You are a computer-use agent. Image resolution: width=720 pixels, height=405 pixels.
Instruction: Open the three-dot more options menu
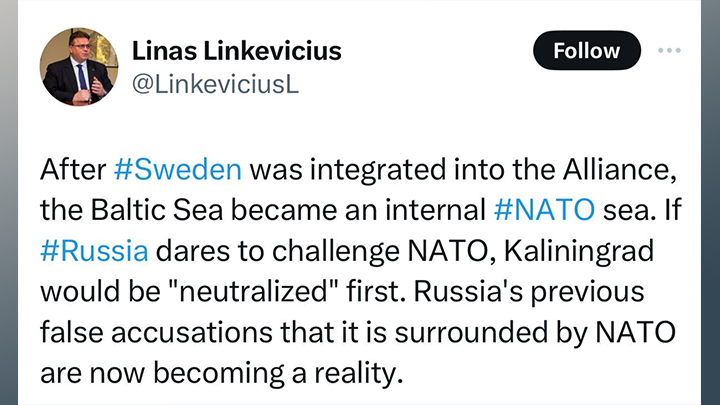click(668, 50)
